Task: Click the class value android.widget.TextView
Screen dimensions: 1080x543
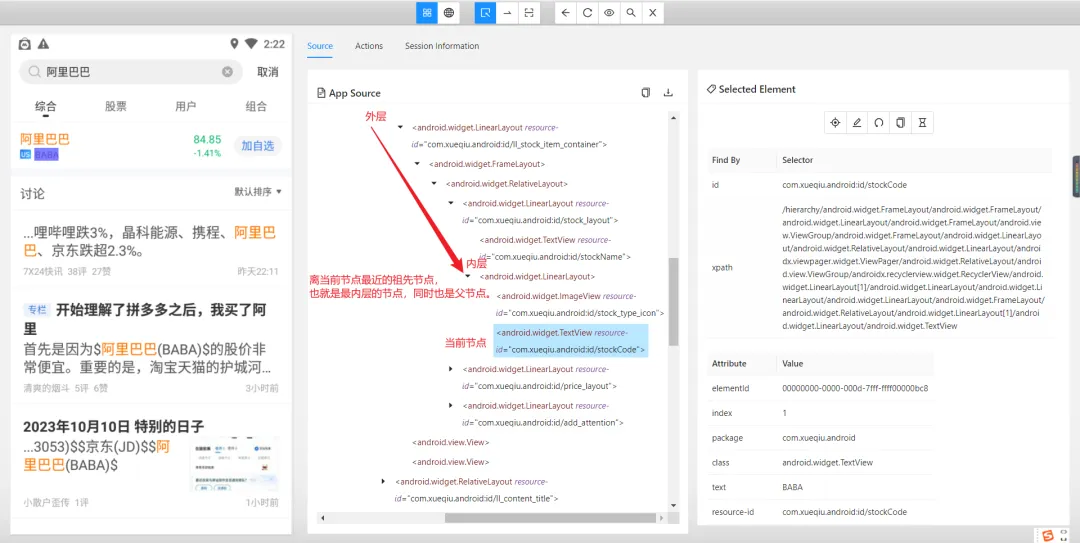Action: pos(827,462)
